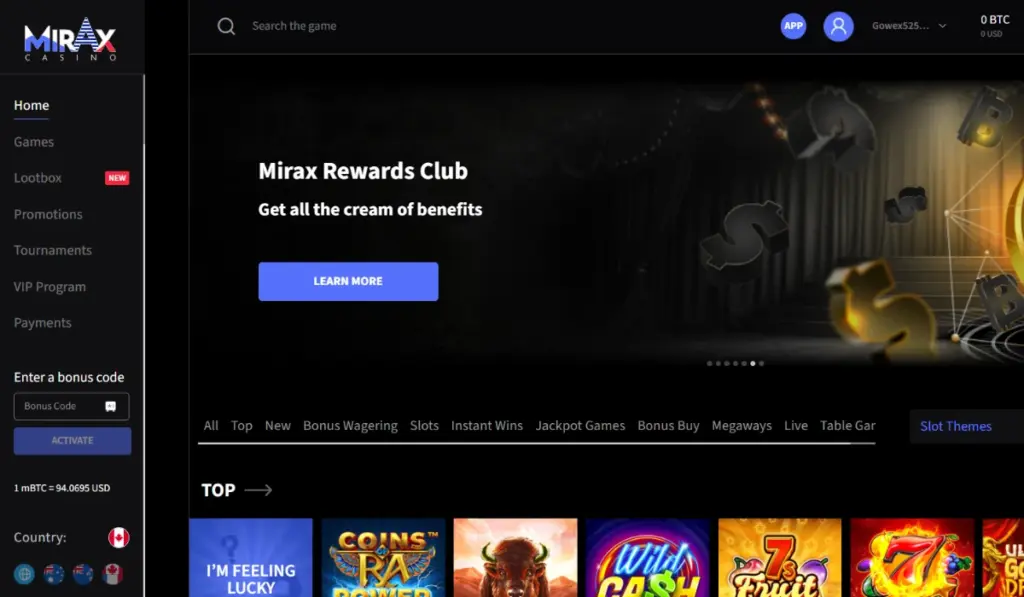Click the LEARN MORE button

(x=348, y=282)
